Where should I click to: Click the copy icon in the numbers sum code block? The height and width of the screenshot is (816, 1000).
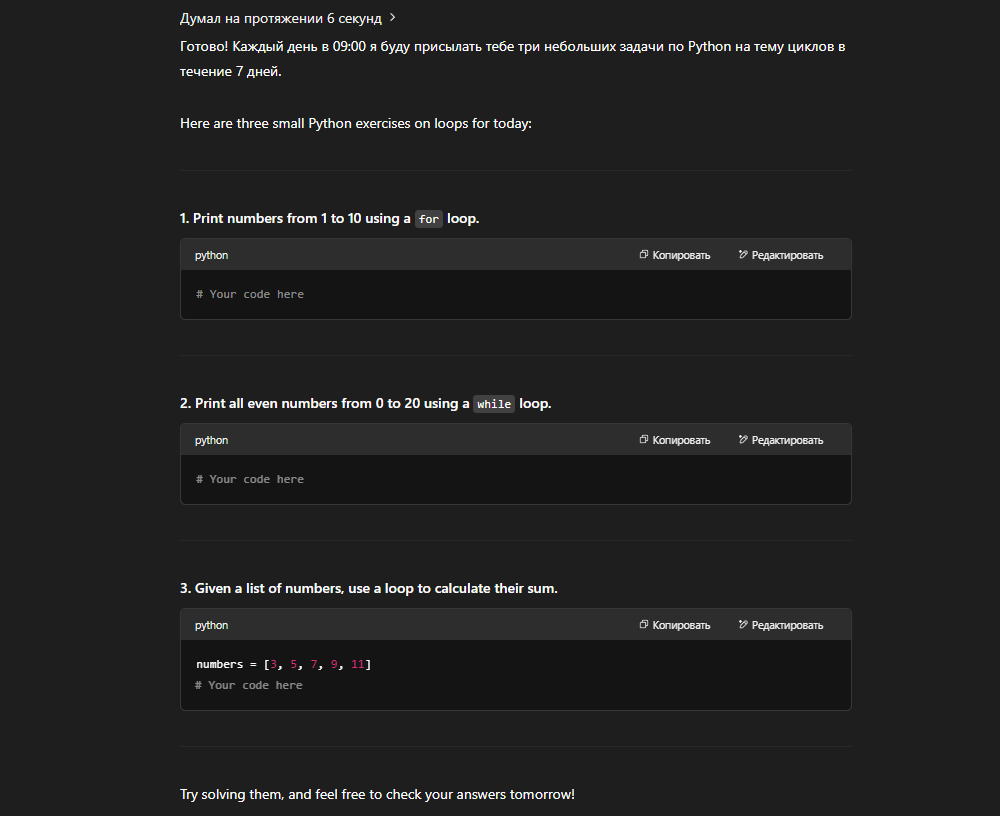(x=643, y=625)
